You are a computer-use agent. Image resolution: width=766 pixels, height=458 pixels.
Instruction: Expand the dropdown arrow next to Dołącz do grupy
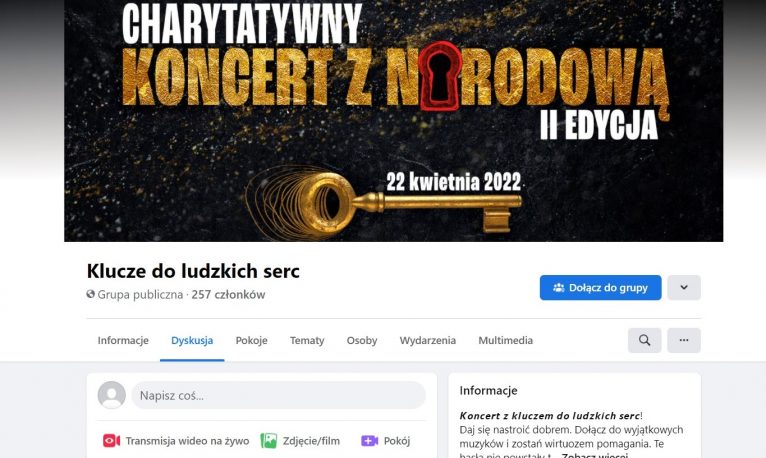click(x=684, y=288)
